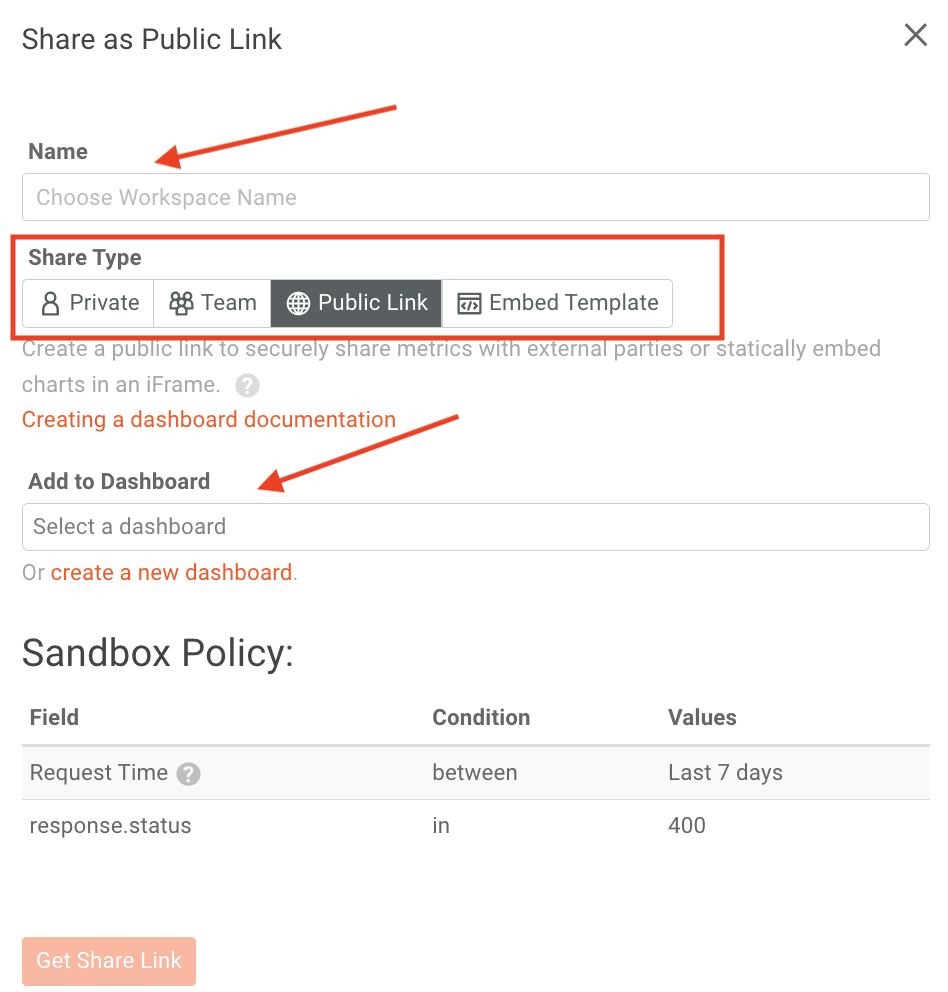Click the 400 status value
948x992 pixels.
tap(687, 826)
